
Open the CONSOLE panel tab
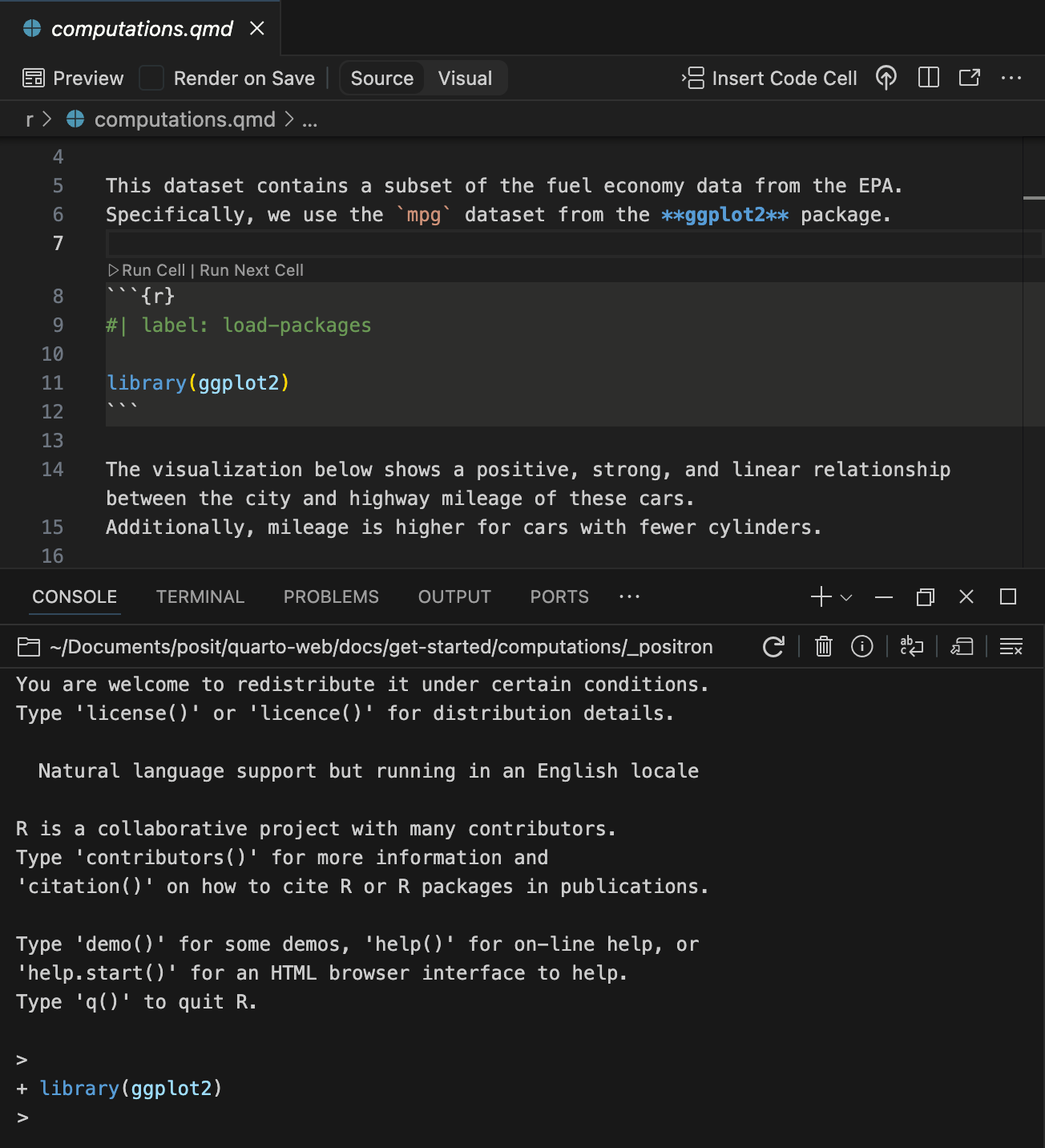coord(75,597)
